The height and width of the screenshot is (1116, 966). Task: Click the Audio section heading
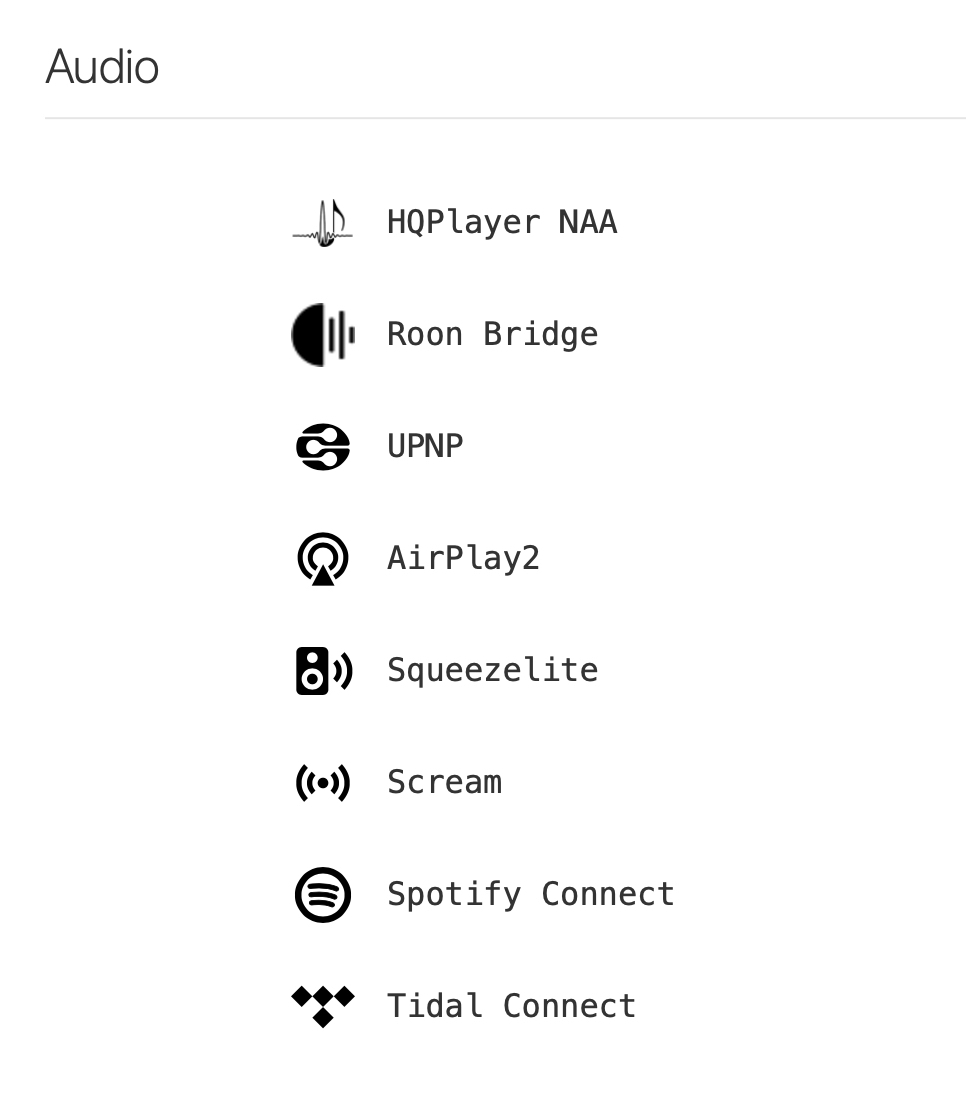click(103, 67)
